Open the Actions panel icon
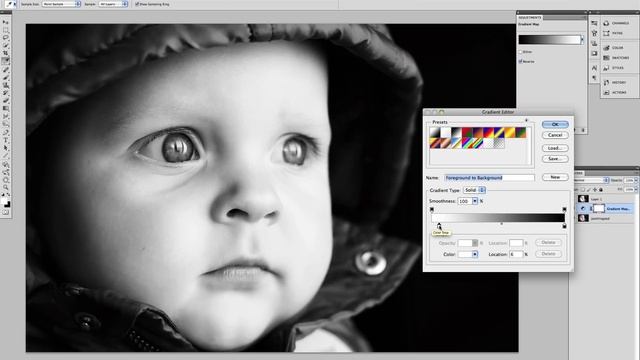Viewport: 640px width, 360px height. click(x=606, y=93)
